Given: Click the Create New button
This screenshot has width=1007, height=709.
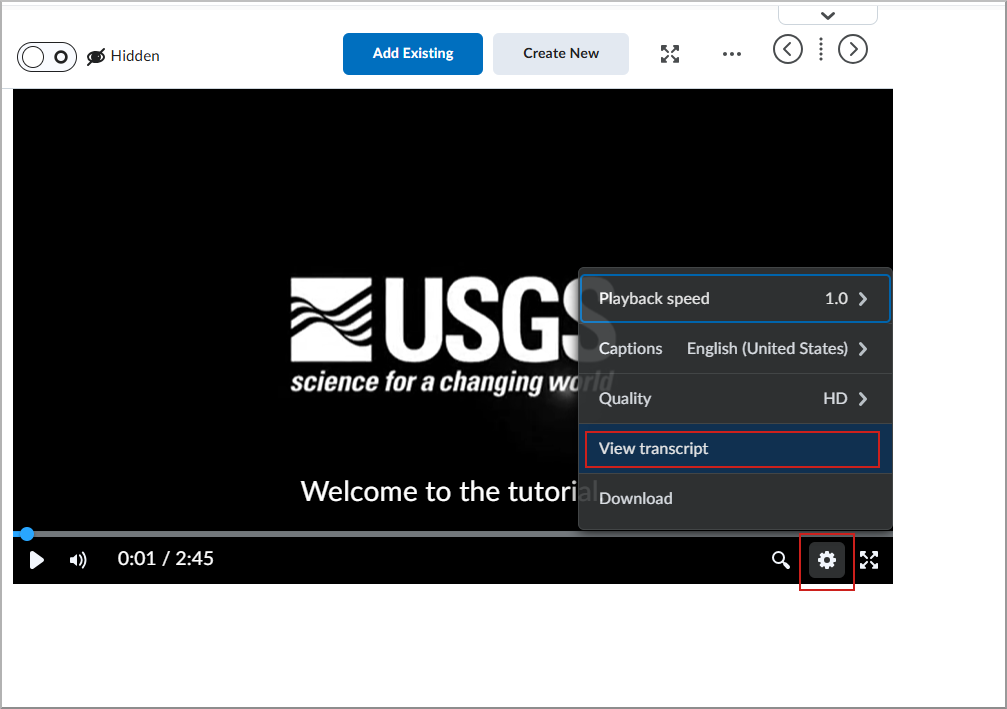Looking at the screenshot, I should [560, 54].
